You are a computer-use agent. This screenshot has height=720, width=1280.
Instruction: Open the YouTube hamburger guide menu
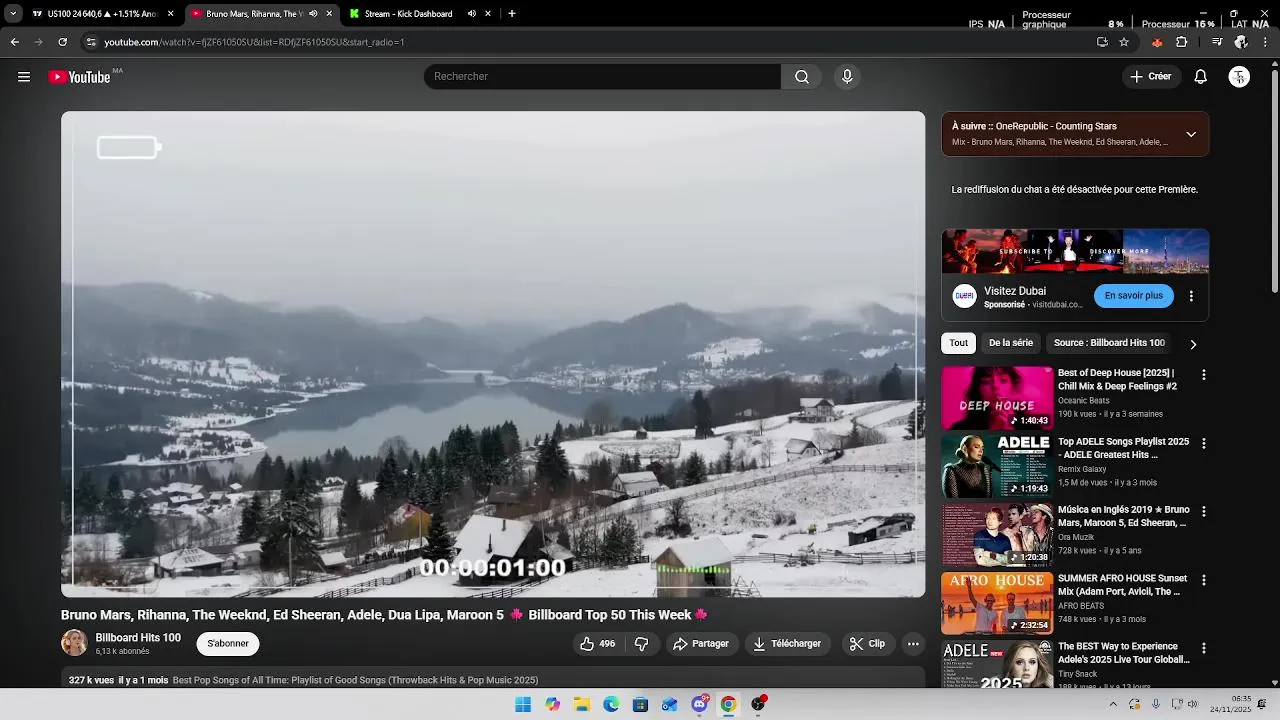(24, 77)
